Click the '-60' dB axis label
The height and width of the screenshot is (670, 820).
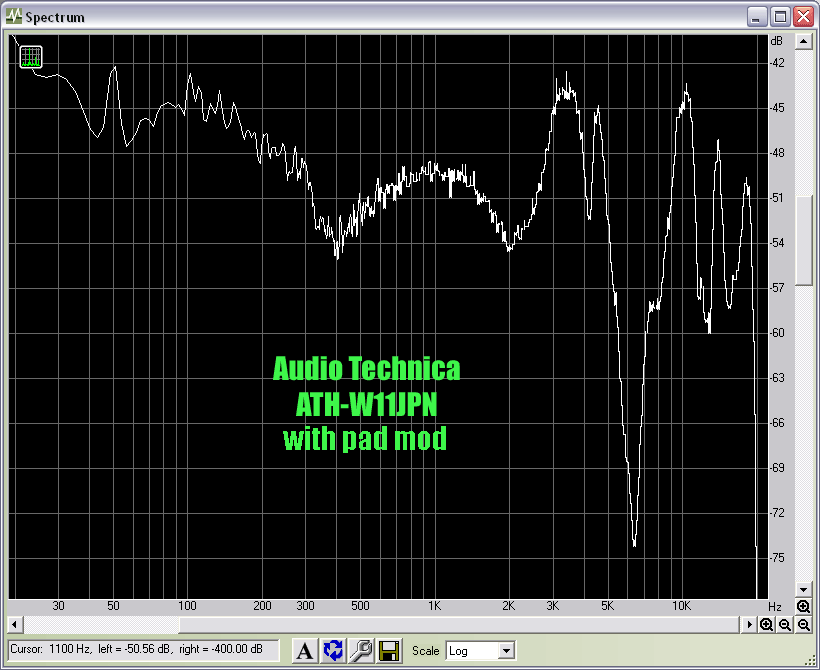pos(777,333)
